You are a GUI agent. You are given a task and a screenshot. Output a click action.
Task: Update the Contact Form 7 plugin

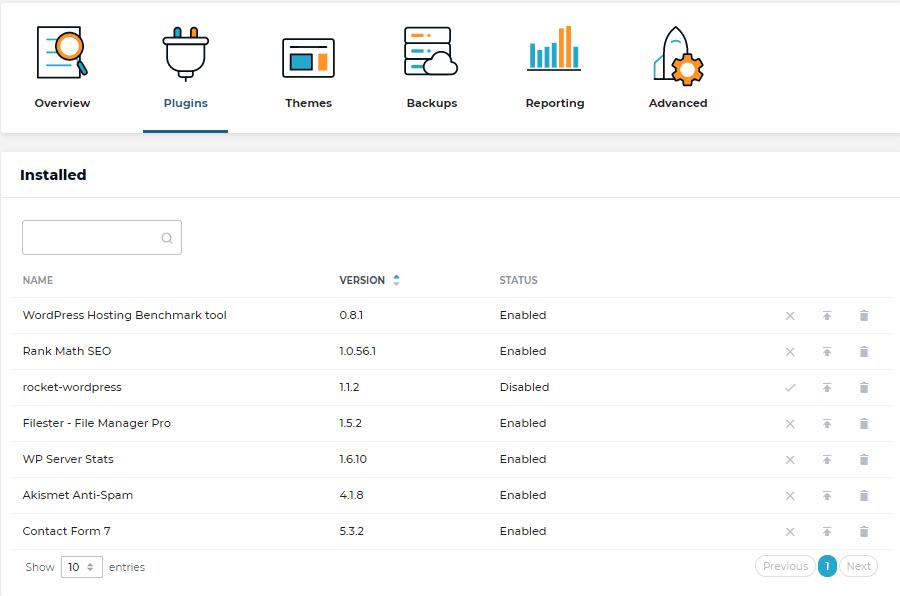click(x=827, y=532)
